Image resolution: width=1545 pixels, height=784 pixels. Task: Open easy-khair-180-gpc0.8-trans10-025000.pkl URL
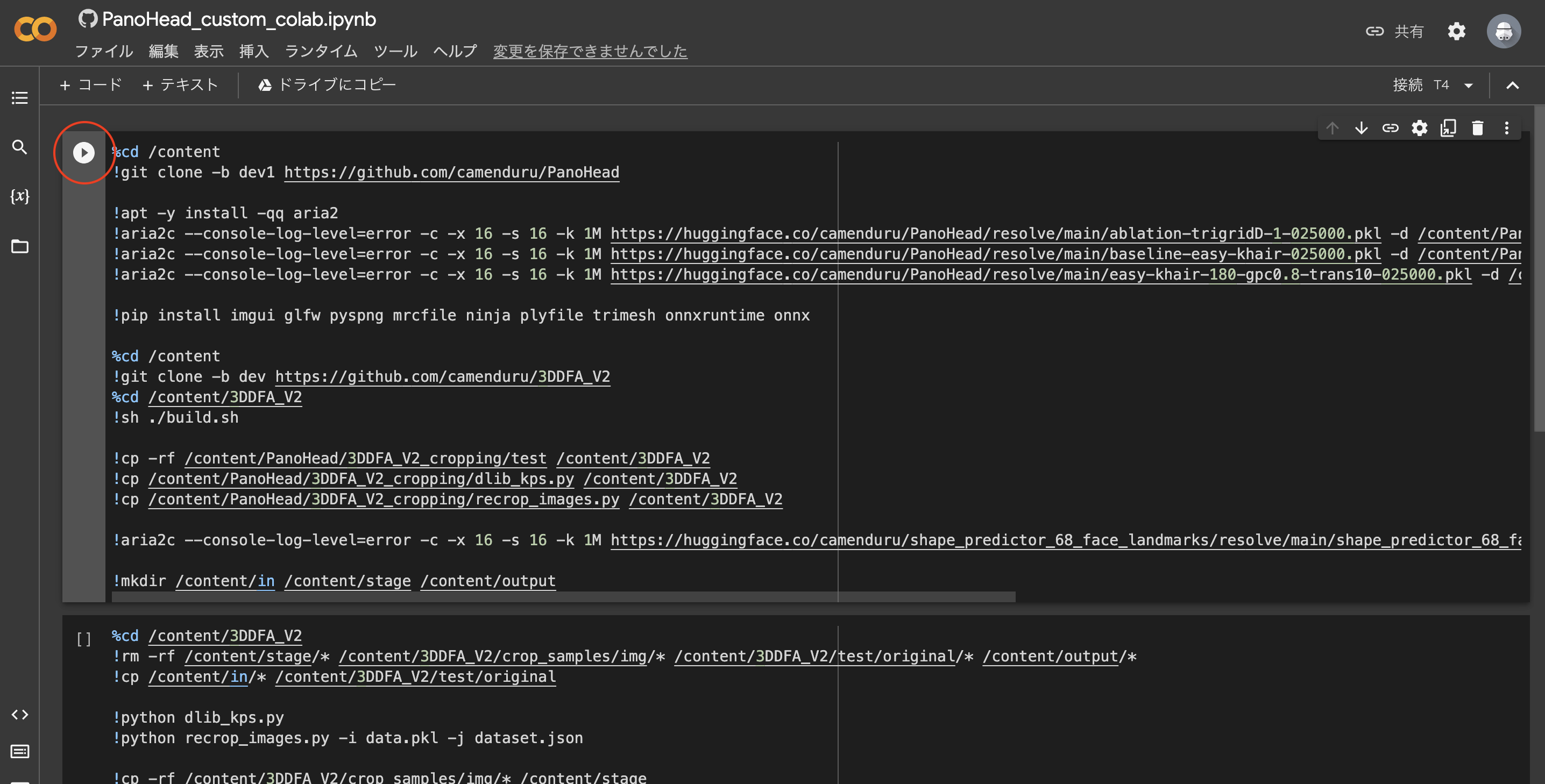[1041, 275]
